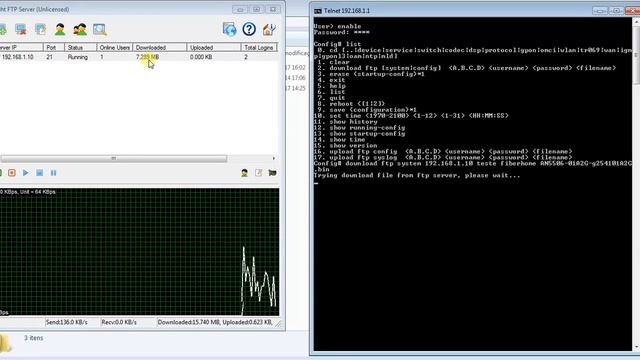Click the Telnet window title bar icon
Screen dimensions: 640x360
coord(318,11)
